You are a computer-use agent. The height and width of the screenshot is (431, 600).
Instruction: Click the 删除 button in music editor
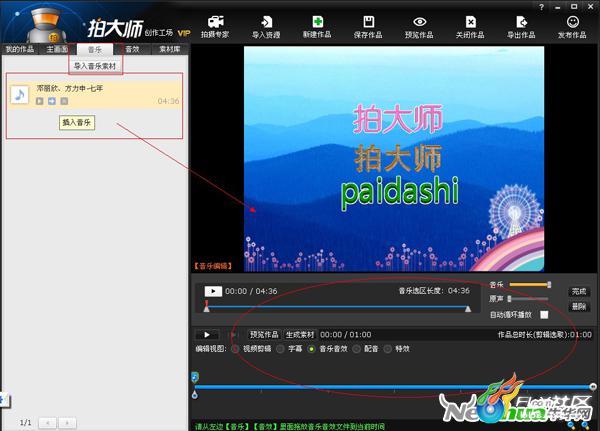point(579,306)
